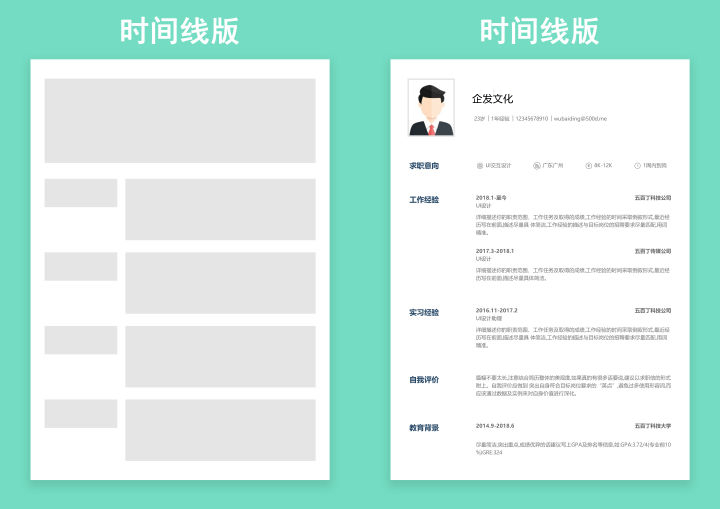Click the 2018.1-至今 work entry date

pyautogui.click(x=491, y=198)
